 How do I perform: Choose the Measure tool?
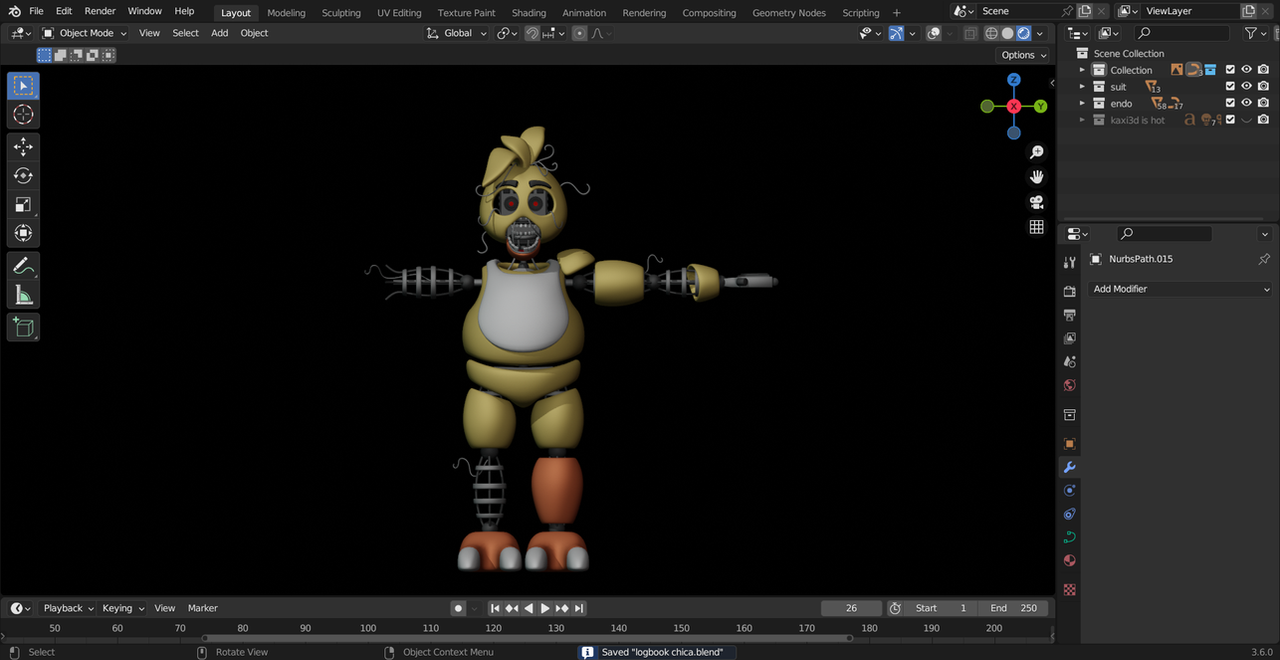[23, 295]
